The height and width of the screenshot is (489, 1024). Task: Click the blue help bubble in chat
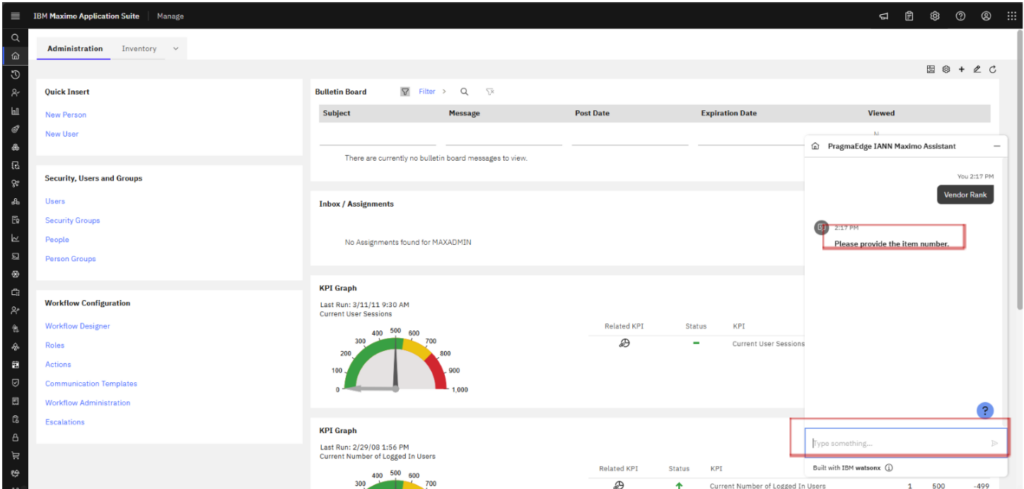click(985, 410)
